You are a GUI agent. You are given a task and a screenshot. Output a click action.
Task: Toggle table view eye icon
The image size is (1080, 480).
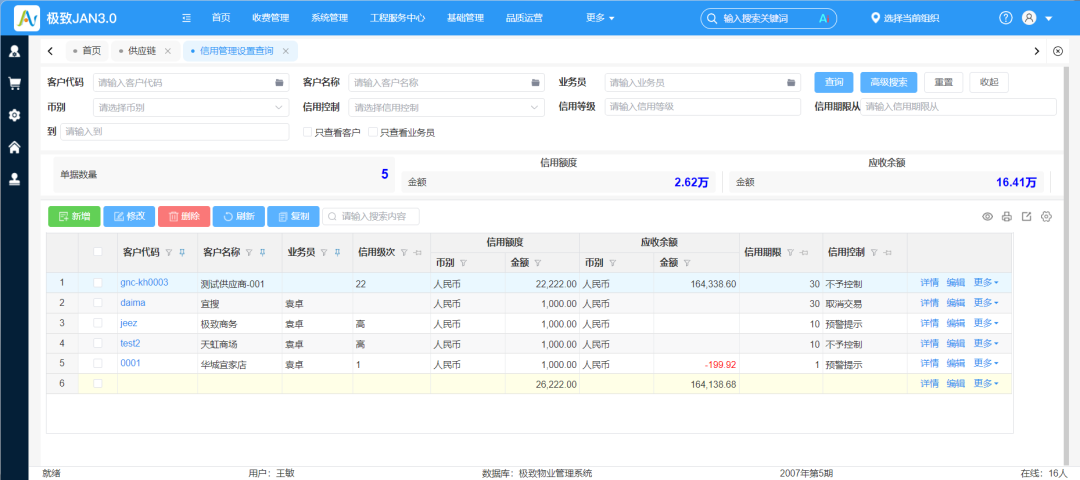pos(987,217)
